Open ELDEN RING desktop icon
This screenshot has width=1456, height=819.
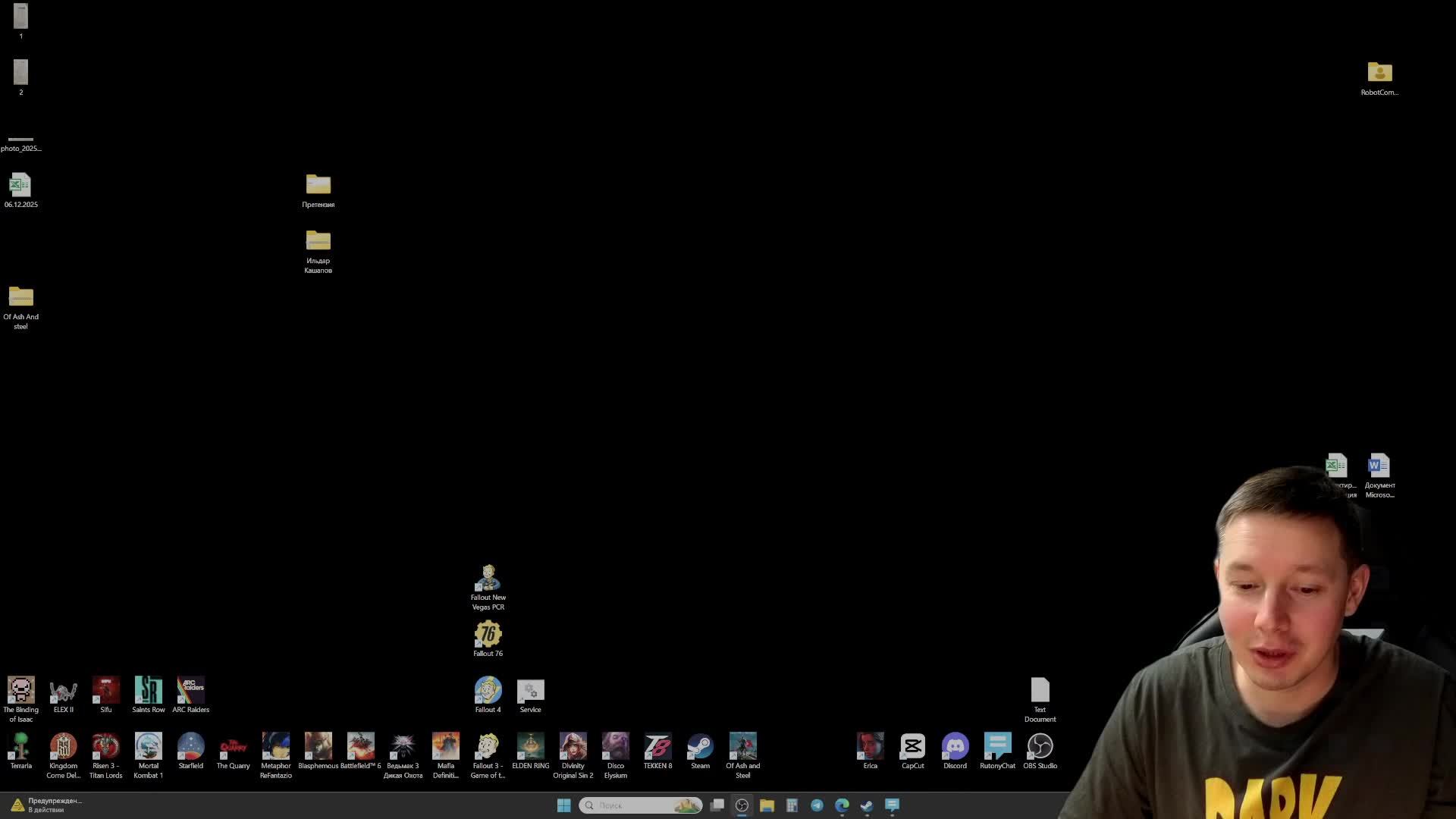(x=530, y=746)
